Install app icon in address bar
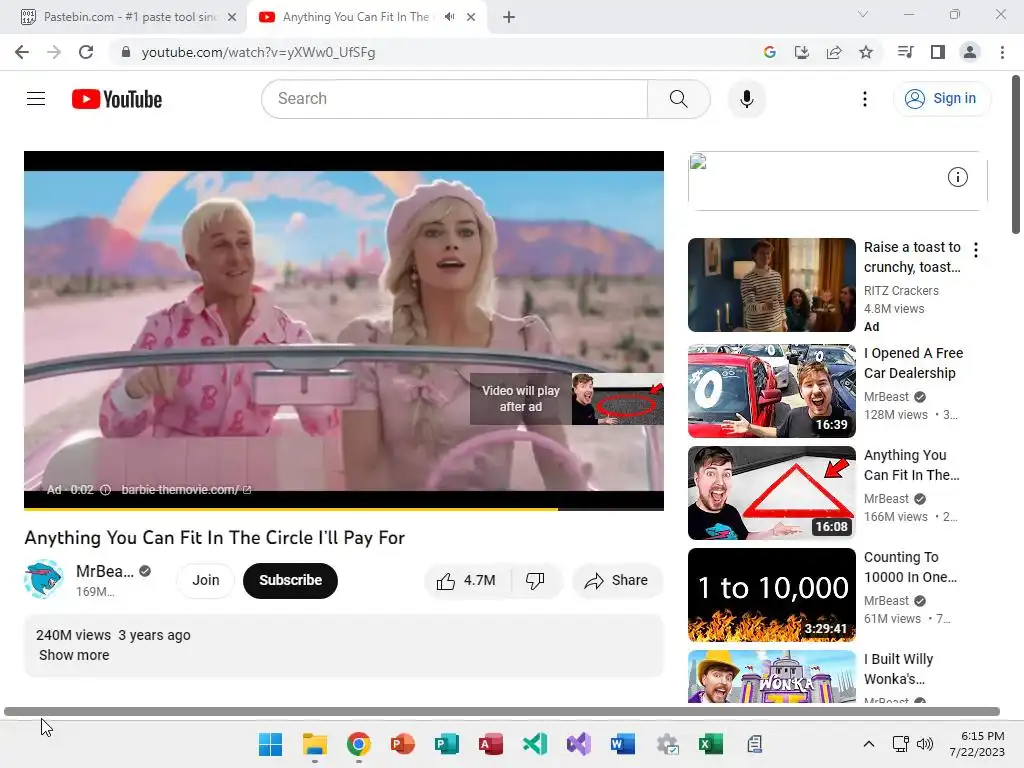The width and height of the screenshot is (1024, 768). [x=801, y=52]
